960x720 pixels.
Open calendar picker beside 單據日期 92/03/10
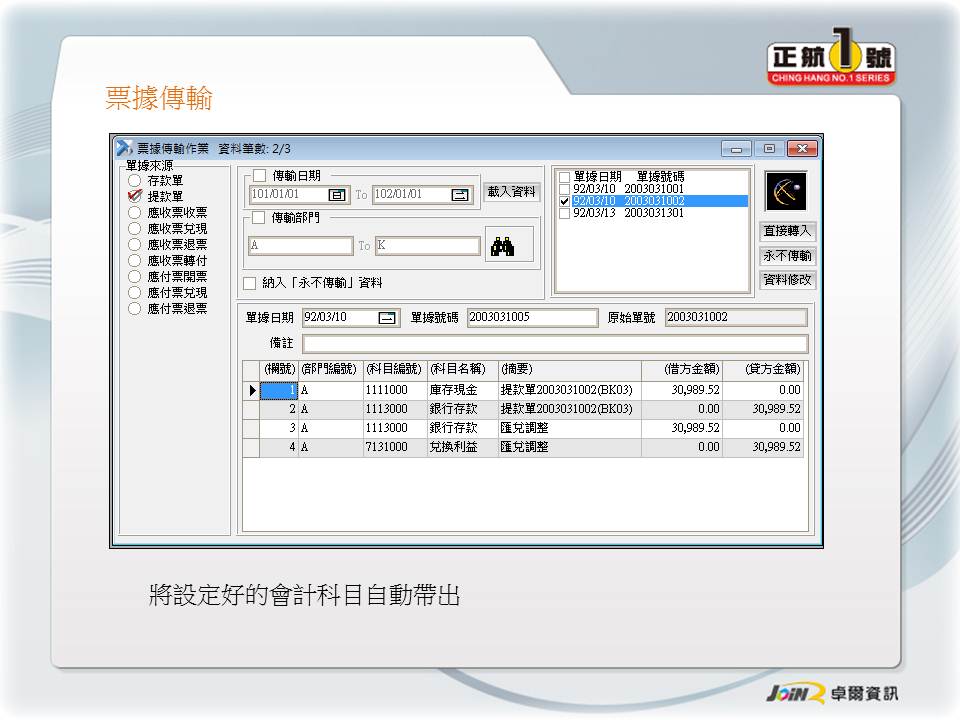tap(386, 318)
